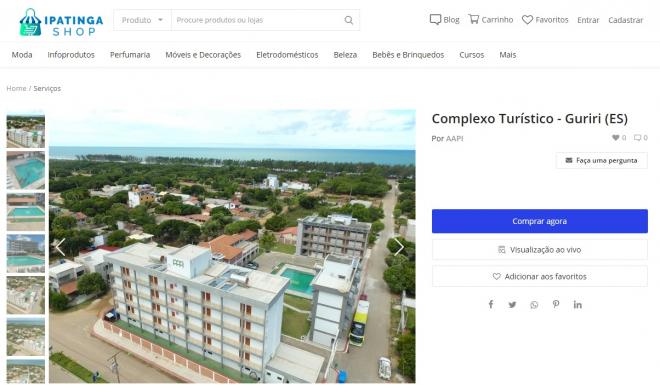Image resolution: width=660 pixels, height=385 pixels.
Task: Share on Facebook
Action: pos(491,304)
